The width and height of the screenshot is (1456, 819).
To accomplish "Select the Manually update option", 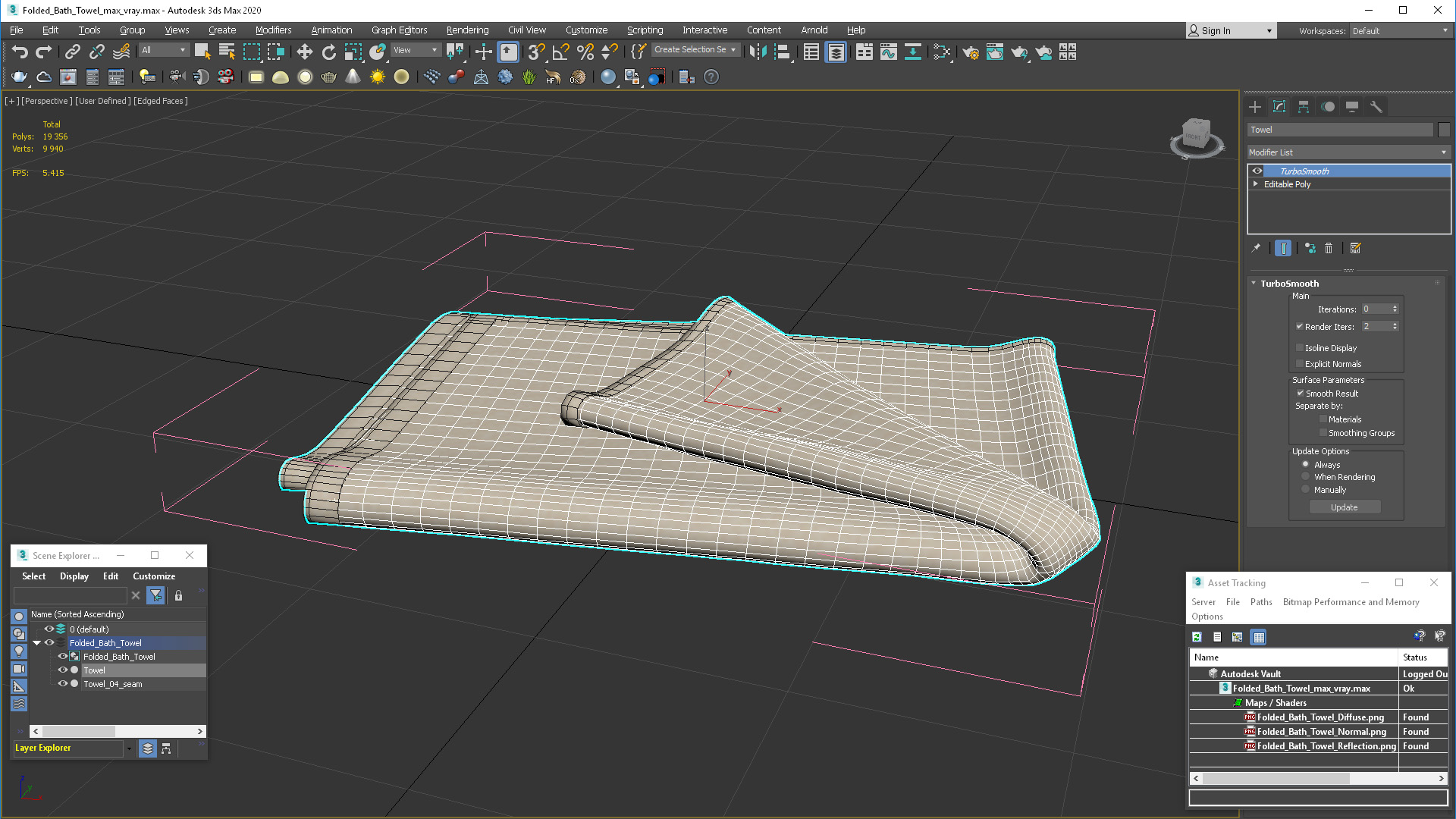I will pos(1306,490).
